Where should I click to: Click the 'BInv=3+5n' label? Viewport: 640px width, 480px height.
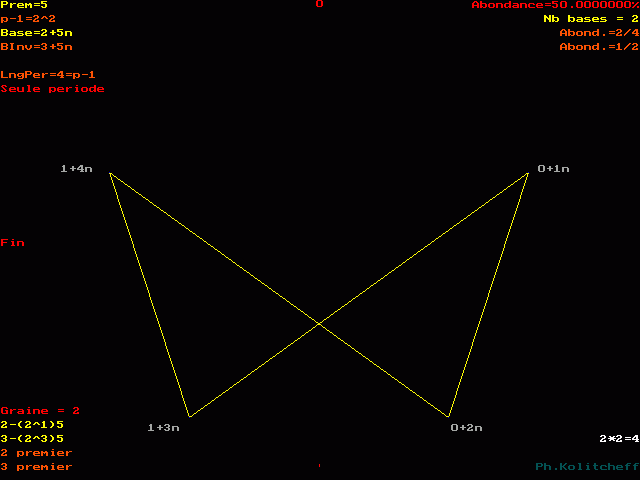[x=37, y=47]
